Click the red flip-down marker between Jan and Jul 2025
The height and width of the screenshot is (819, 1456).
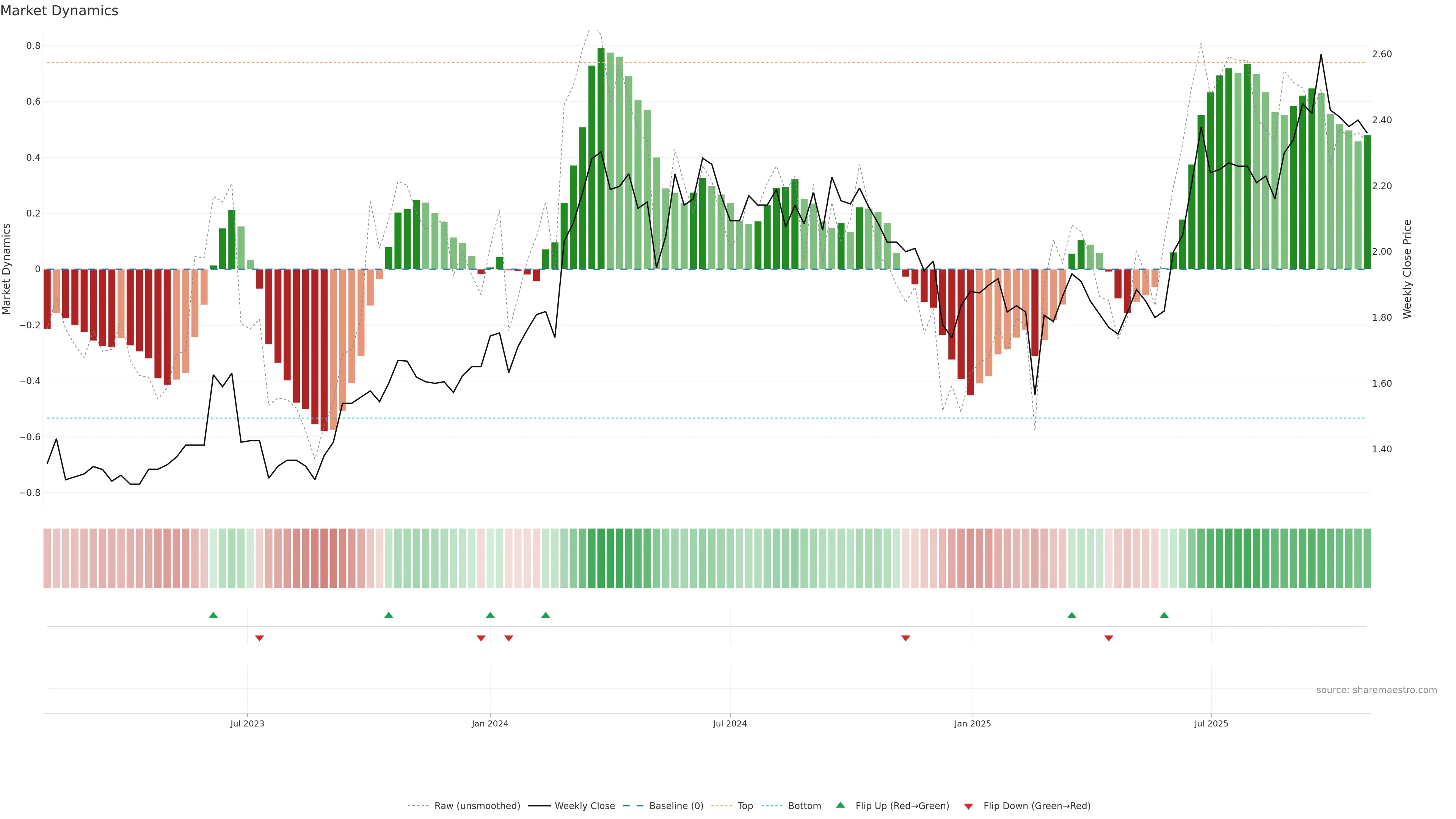tap(1108, 638)
